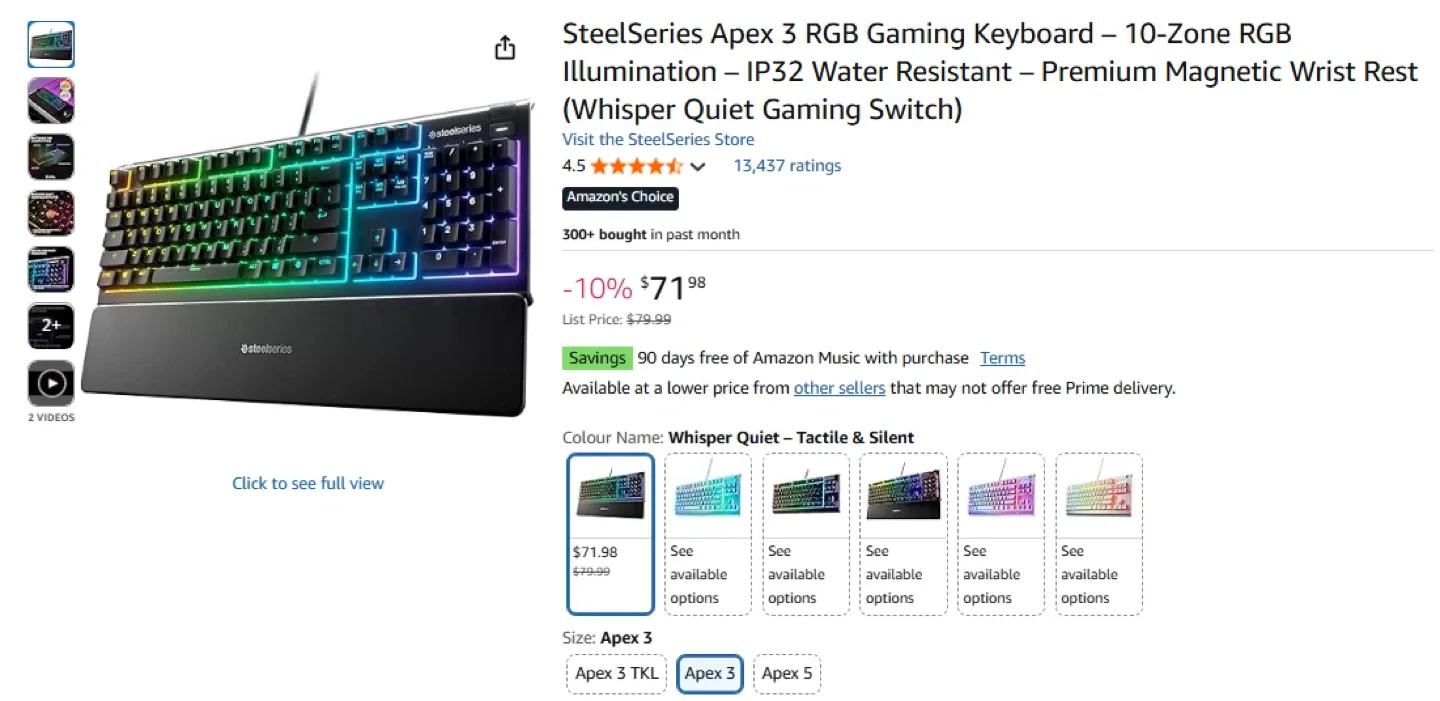Click the strikethrough list price text
Image resolution: width=1440 pixels, height=701 pixels.
point(648,319)
